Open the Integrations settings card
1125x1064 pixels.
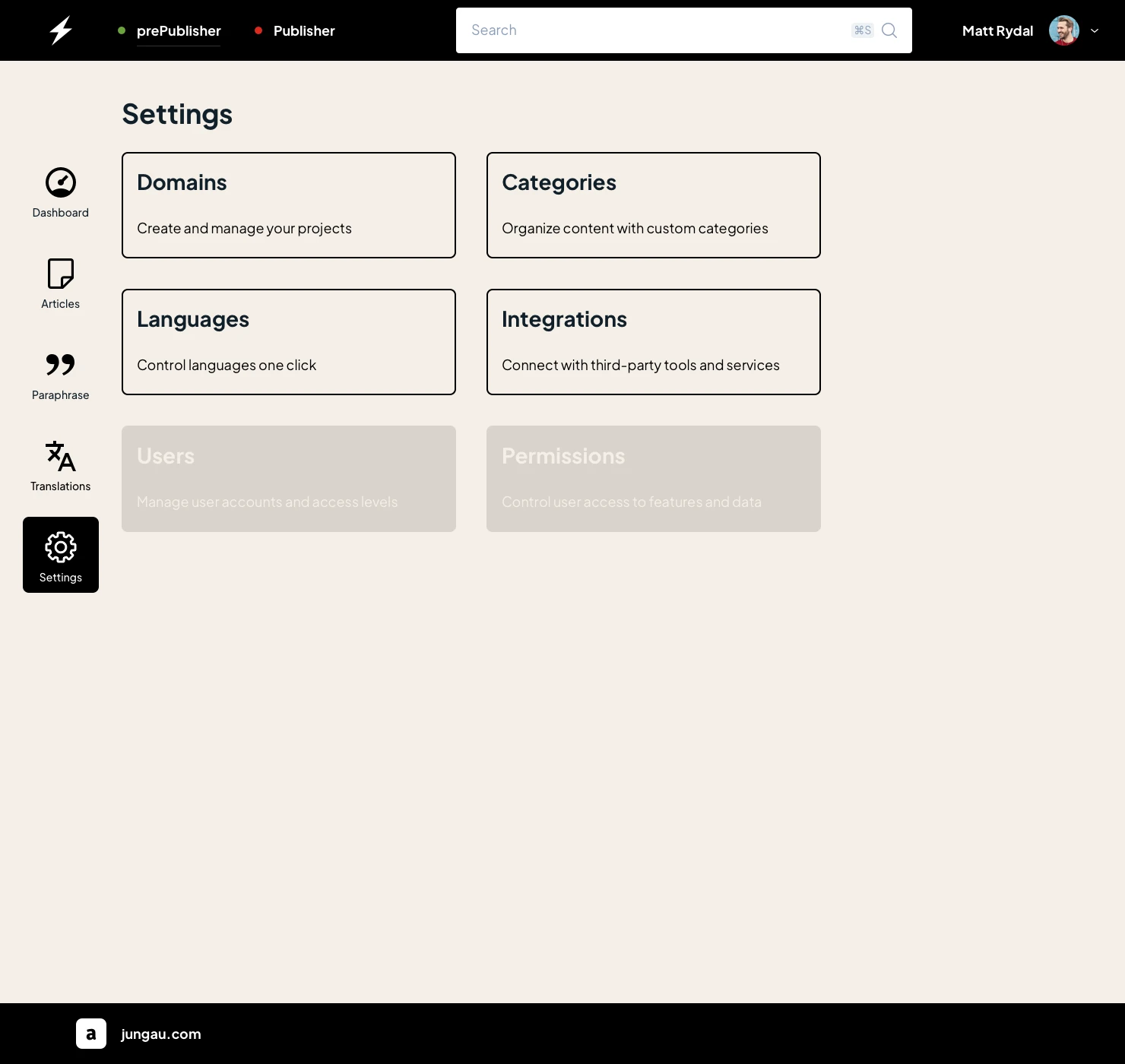(x=654, y=342)
